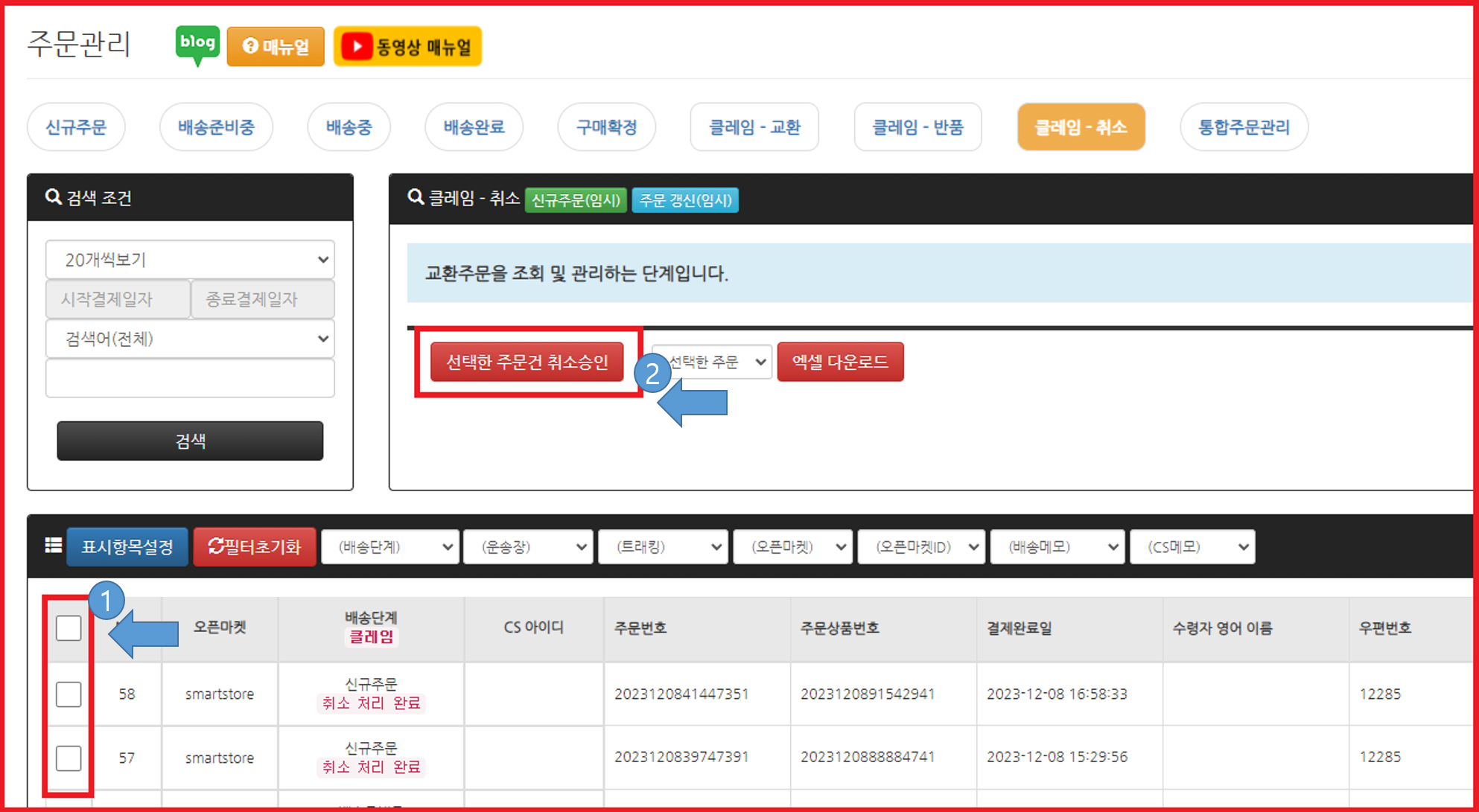Click the 엑셀 다운로드 button
This screenshot has height=812, width=1479.
point(840,362)
